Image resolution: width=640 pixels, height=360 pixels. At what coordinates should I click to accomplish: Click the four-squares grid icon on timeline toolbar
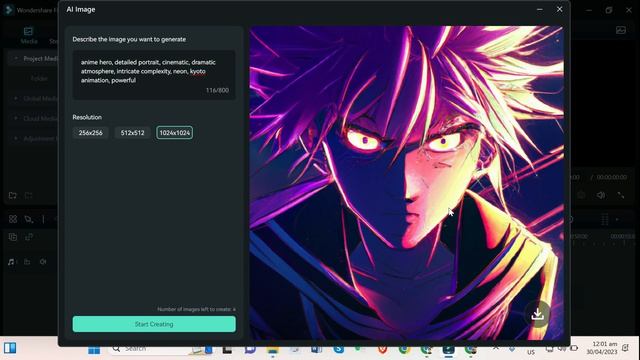tap(13, 220)
